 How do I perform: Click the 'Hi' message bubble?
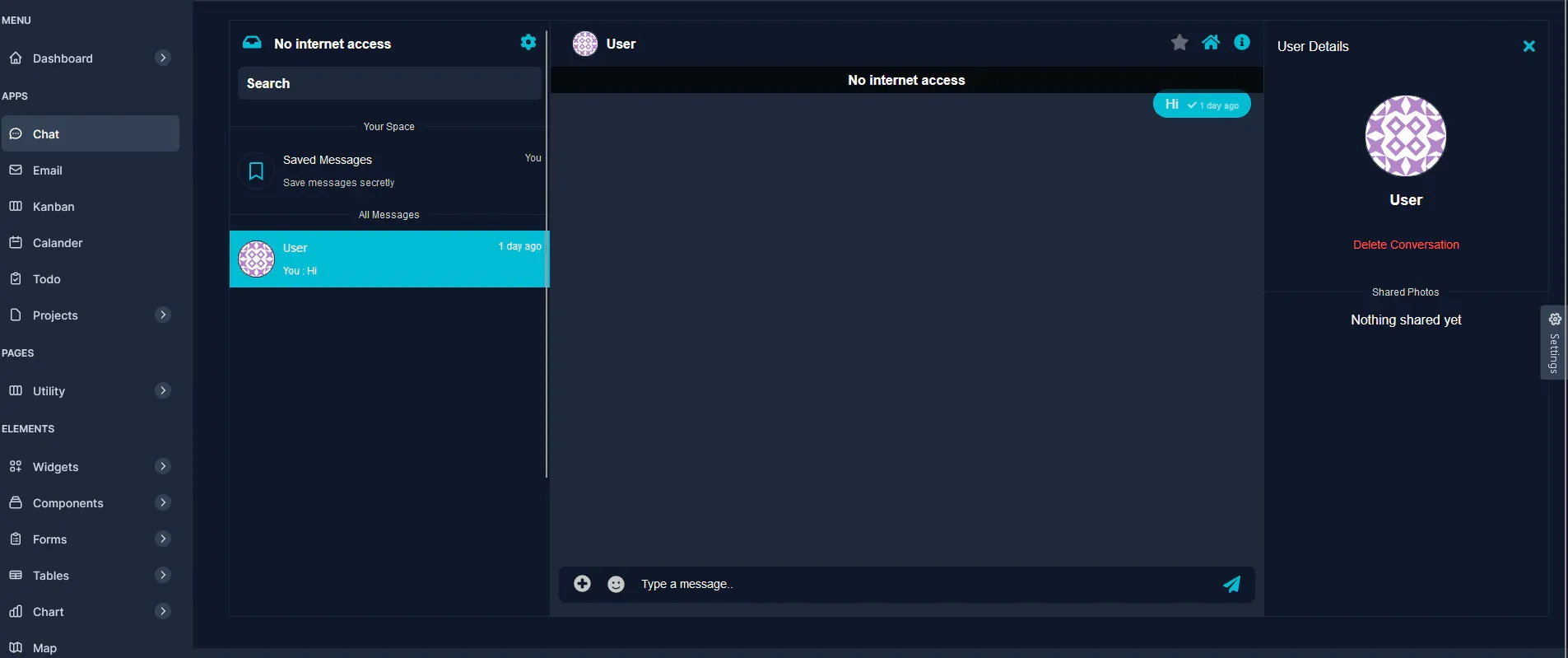tap(1202, 105)
